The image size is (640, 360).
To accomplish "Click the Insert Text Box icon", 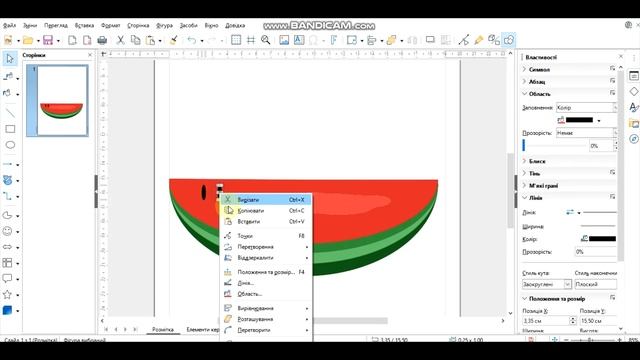I will (299, 40).
